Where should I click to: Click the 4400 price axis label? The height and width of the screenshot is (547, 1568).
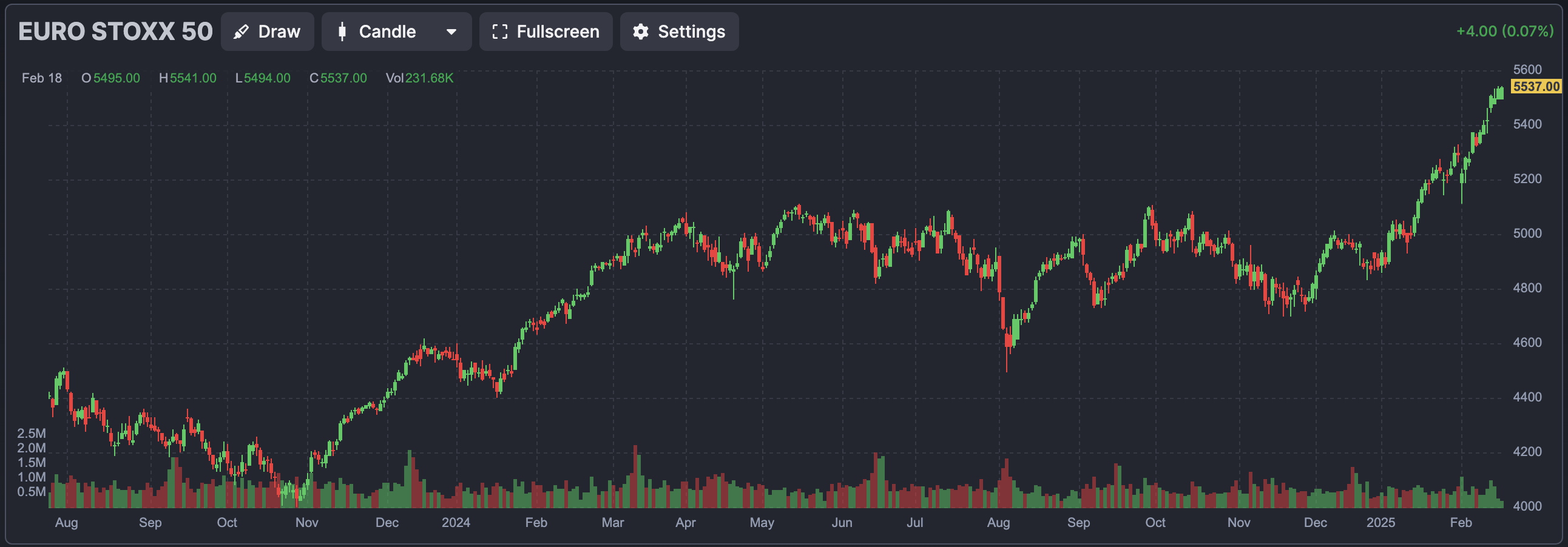click(1527, 397)
